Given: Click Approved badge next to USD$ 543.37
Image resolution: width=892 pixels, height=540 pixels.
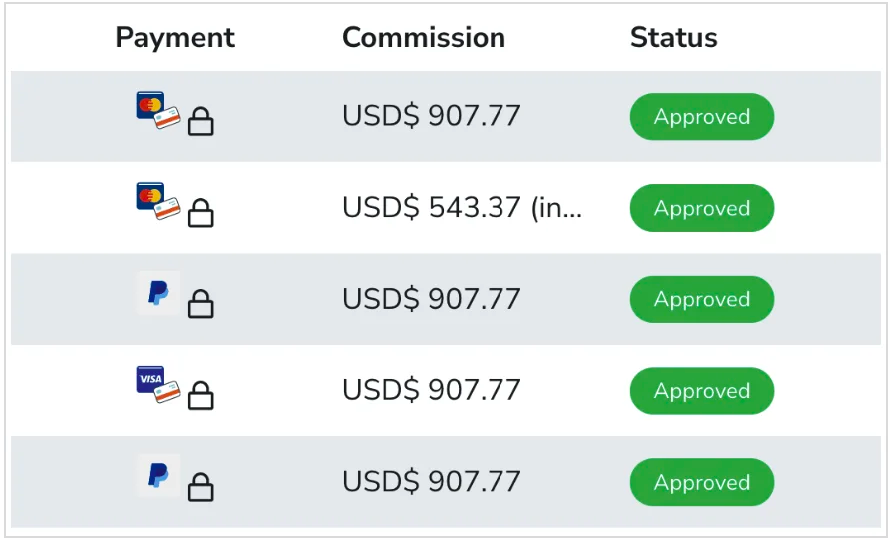Looking at the screenshot, I should pyautogui.click(x=701, y=208).
